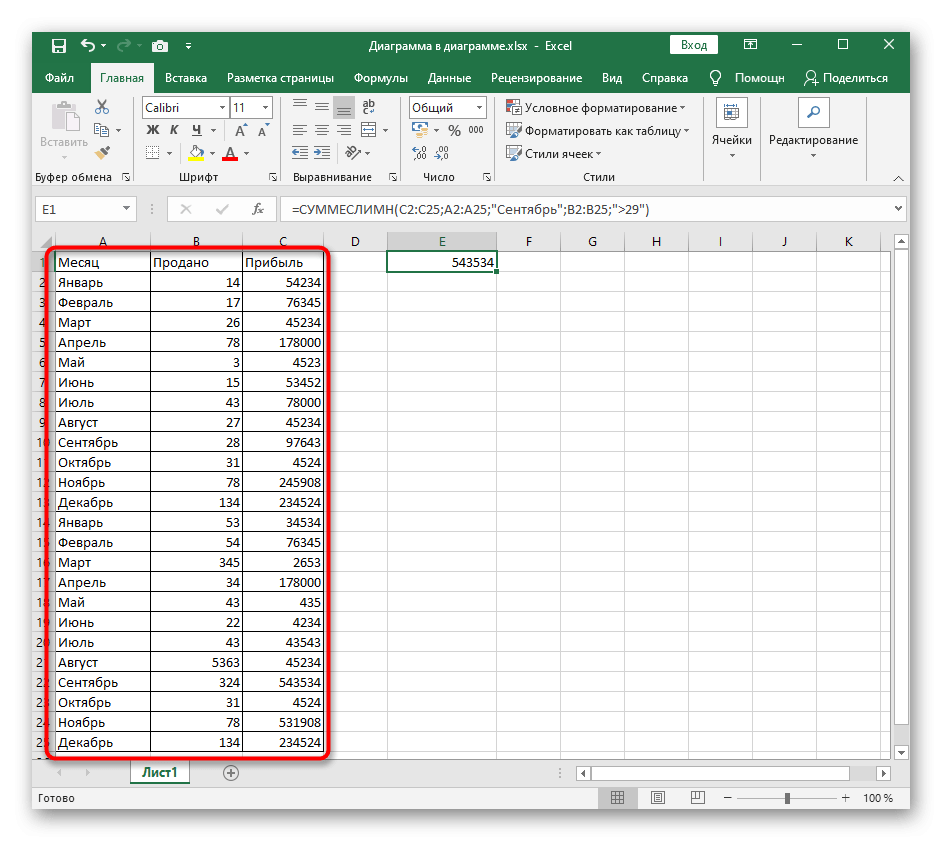Viewport: 942px width, 841px height.
Task: Decrease the decimal places
Action: (442, 153)
